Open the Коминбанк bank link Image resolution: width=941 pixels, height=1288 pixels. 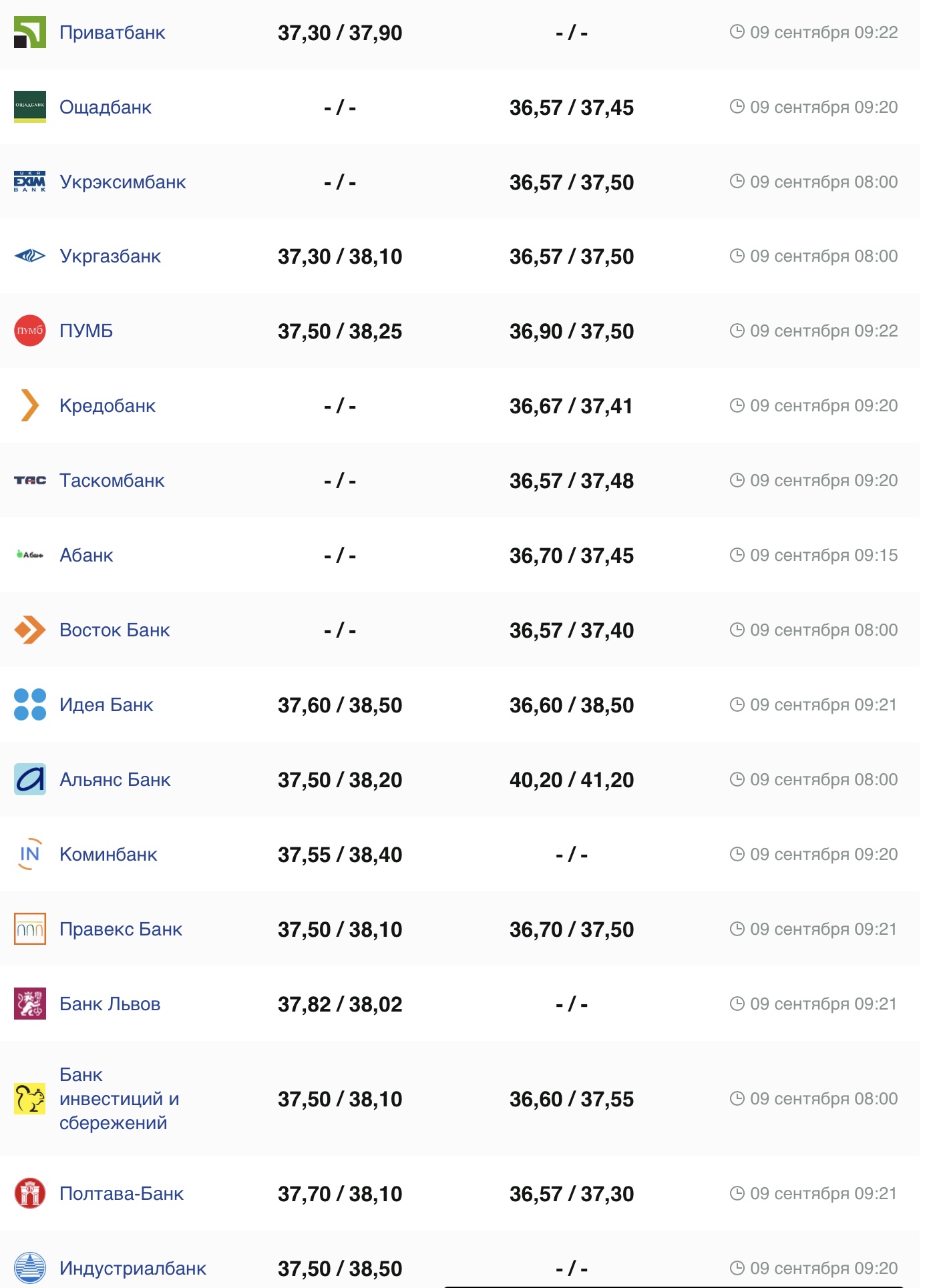click(108, 855)
